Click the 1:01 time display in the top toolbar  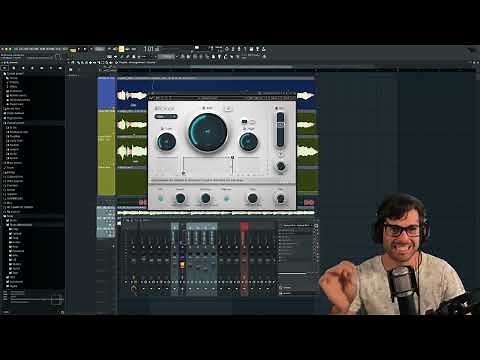click(152, 49)
